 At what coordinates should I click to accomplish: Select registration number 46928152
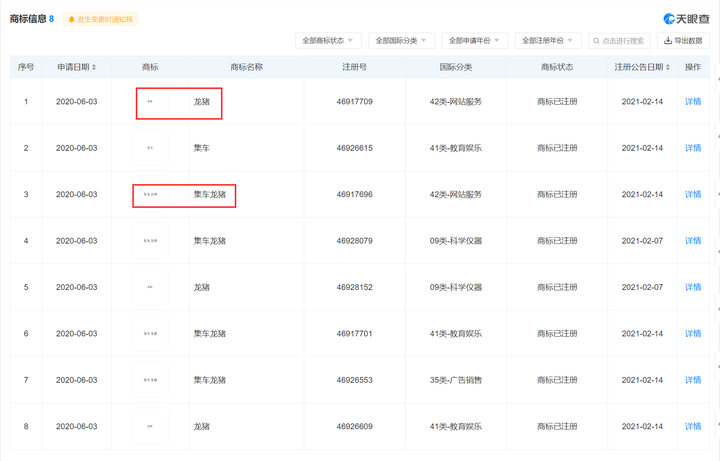point(354,287)
